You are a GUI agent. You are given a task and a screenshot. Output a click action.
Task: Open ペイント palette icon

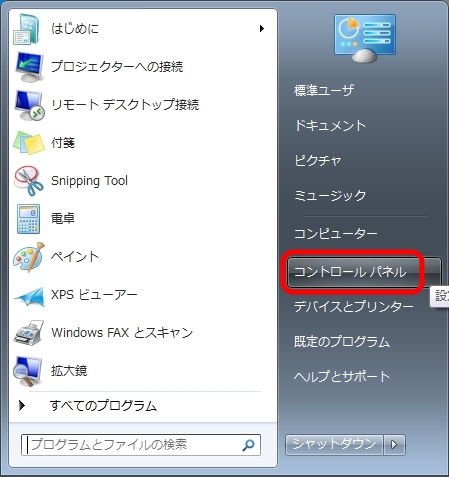point(29,257)
